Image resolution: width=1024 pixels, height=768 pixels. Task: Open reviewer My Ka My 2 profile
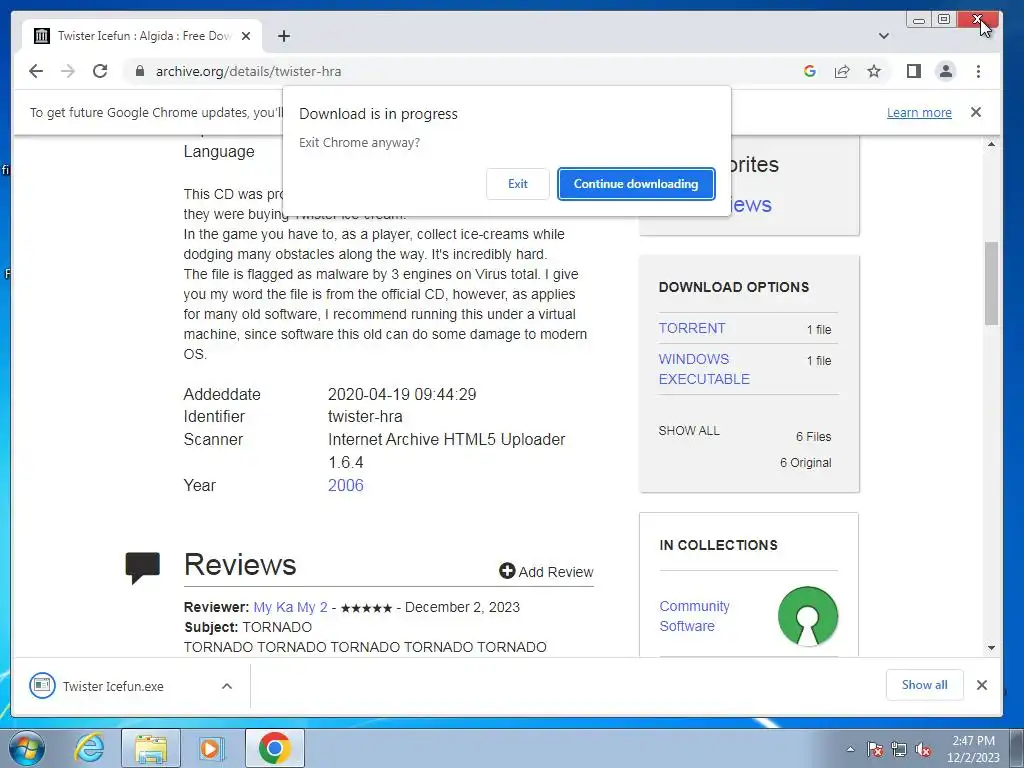pyautogui.click(x=291, y=607)
